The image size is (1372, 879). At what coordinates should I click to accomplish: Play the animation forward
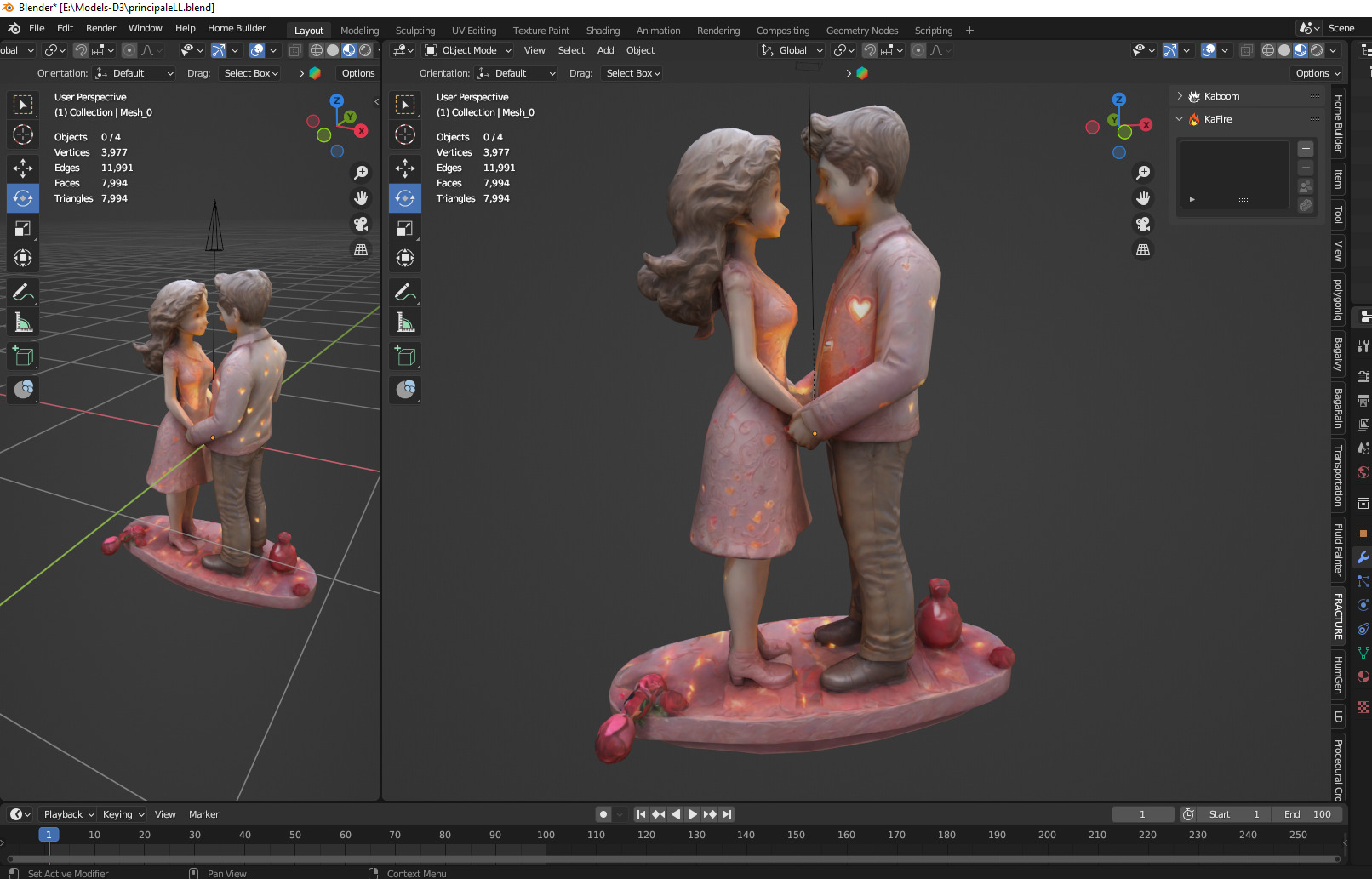692,814
